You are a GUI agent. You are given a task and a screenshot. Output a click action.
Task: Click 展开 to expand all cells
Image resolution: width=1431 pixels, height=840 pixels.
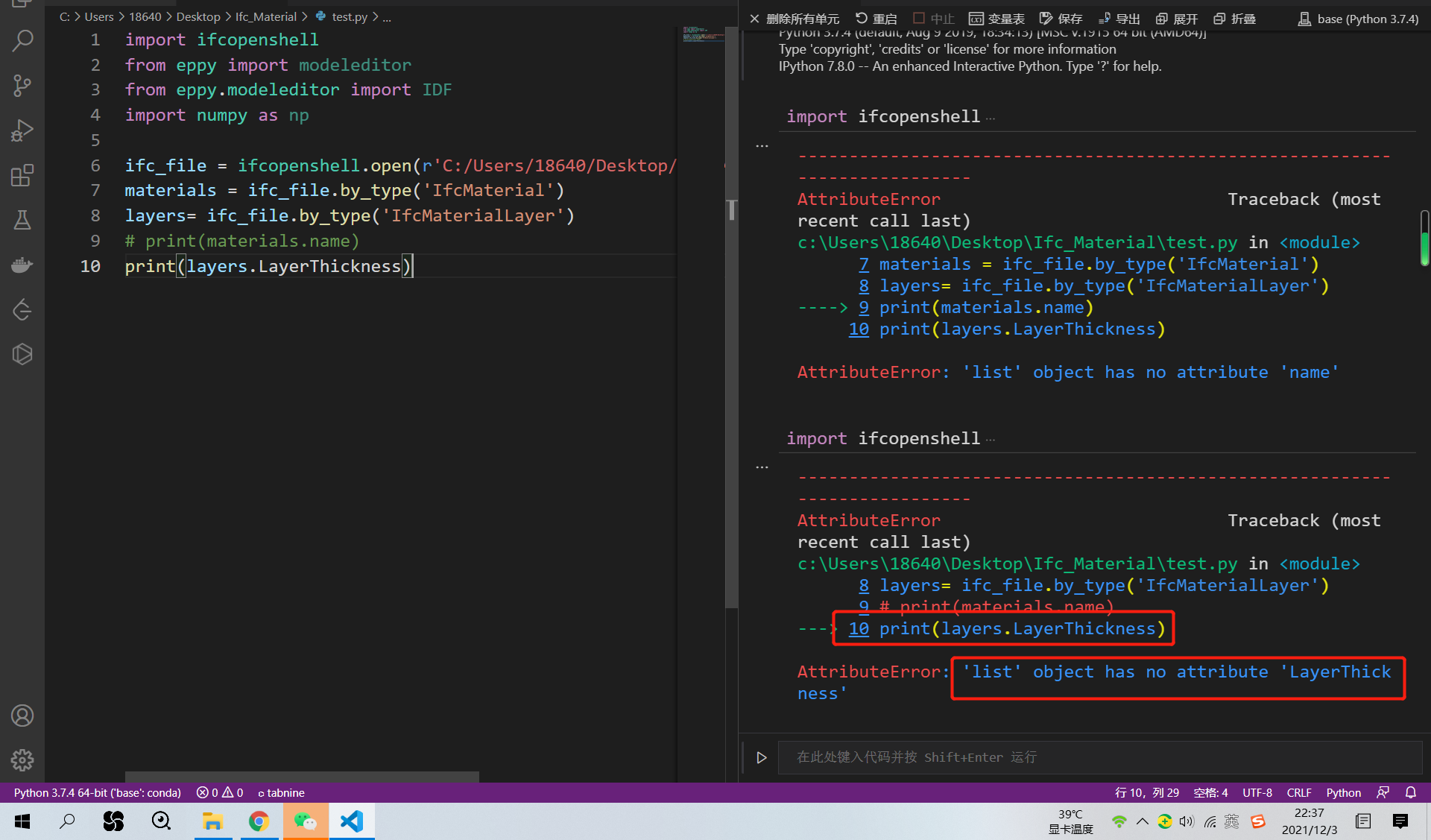[1177, 19]
